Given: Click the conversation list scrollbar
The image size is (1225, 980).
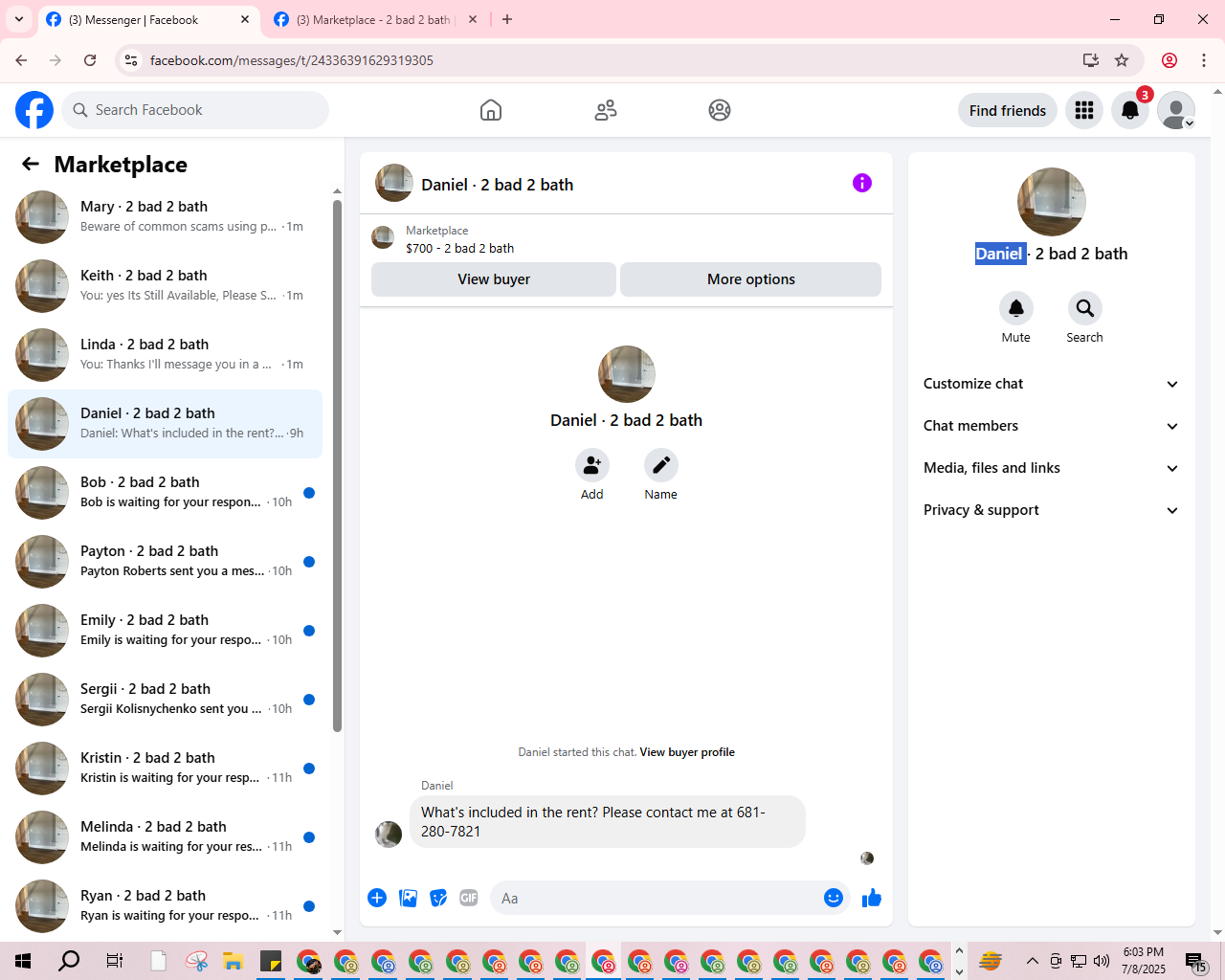Looking at the screenshot, I should (337, 466).
